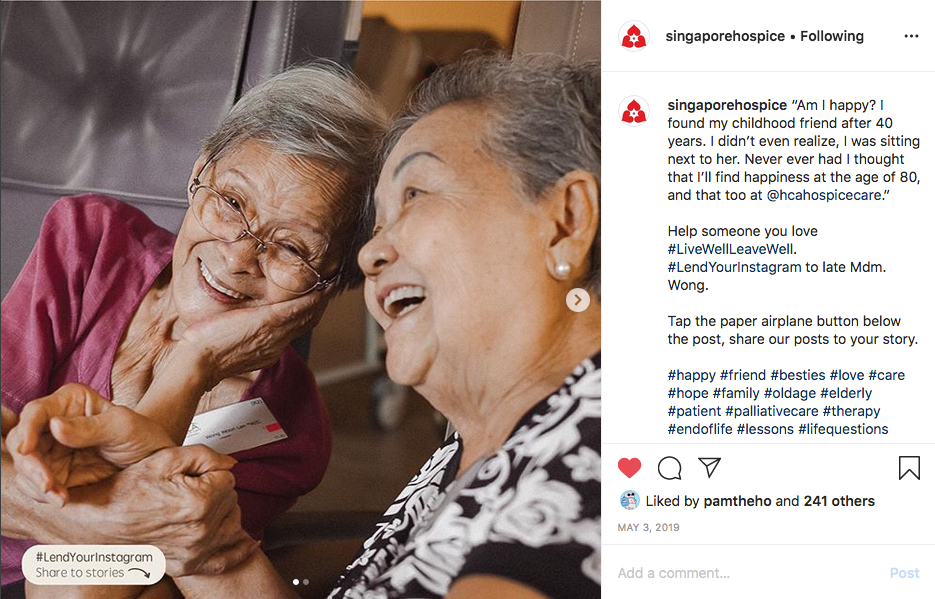The width and height of the screenshot is (935, 599).
Task: Open singaporehospice avatar in post header
Action: pyautogui.click(x=633, y=36)
